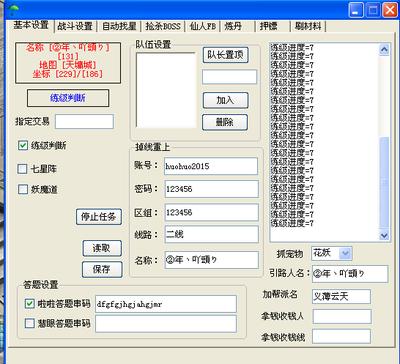Open the 自动找星 tab
The image size is (400, 364).
tap(119, 26)
